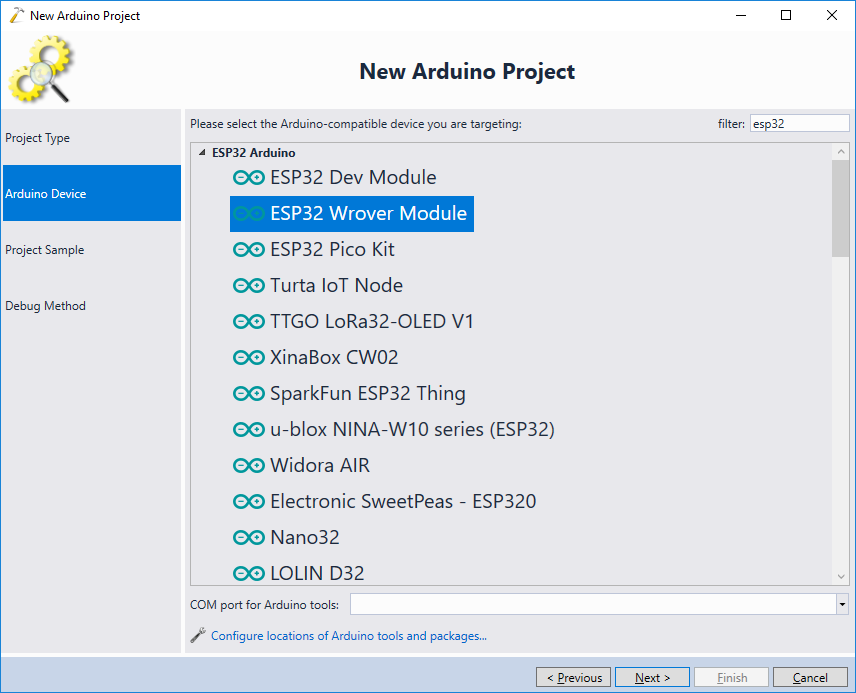Proceed with the Next button
Image resolution: width=856 pixels, height=693 pixels.
point(652,677)
